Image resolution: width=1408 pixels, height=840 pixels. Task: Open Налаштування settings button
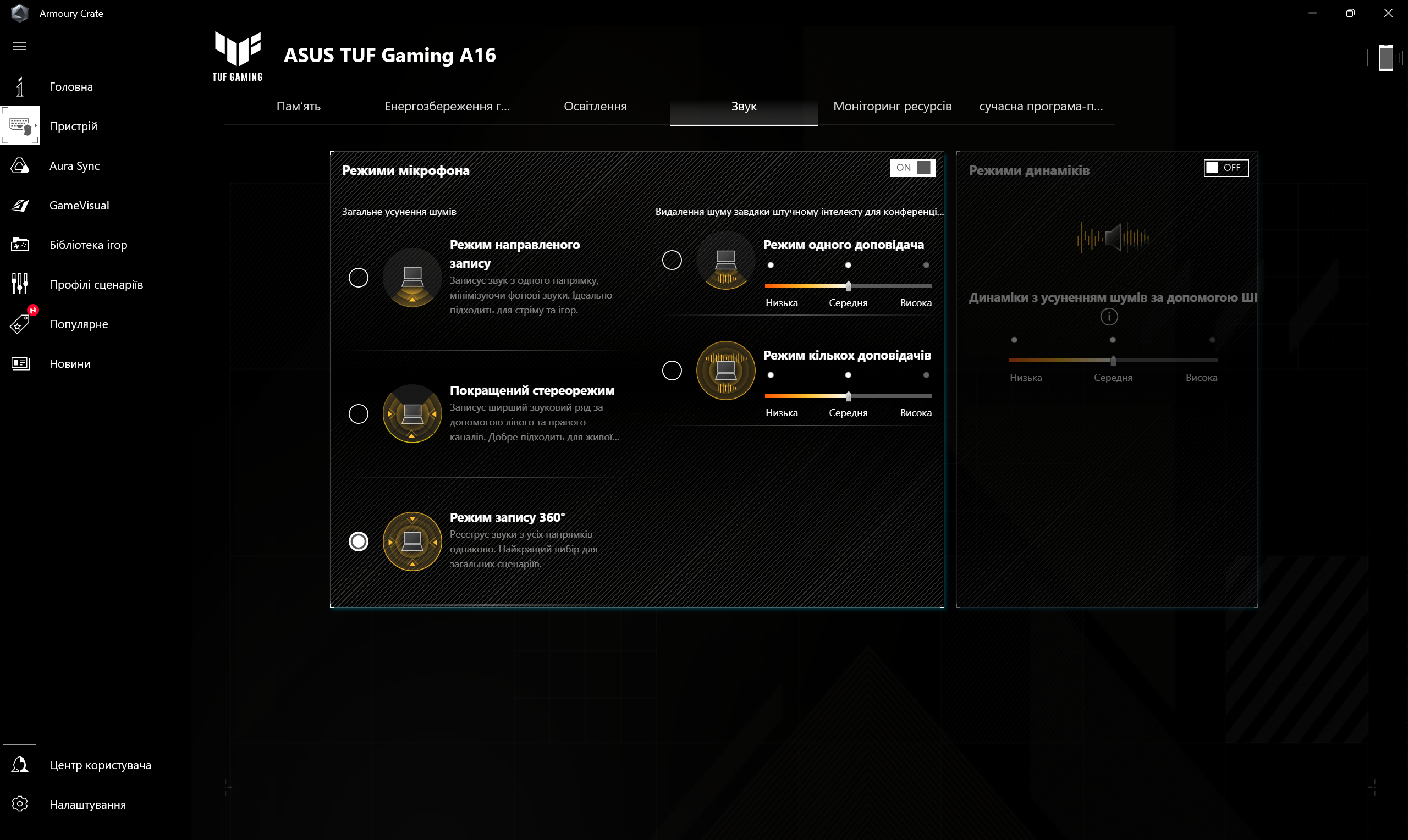pyautogui.click(x=89, y=803)
